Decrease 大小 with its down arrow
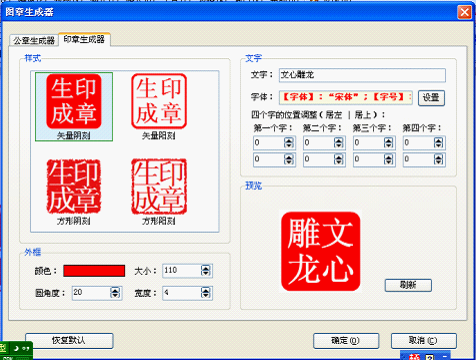This screenshot has width=476, height=360. 206,273
